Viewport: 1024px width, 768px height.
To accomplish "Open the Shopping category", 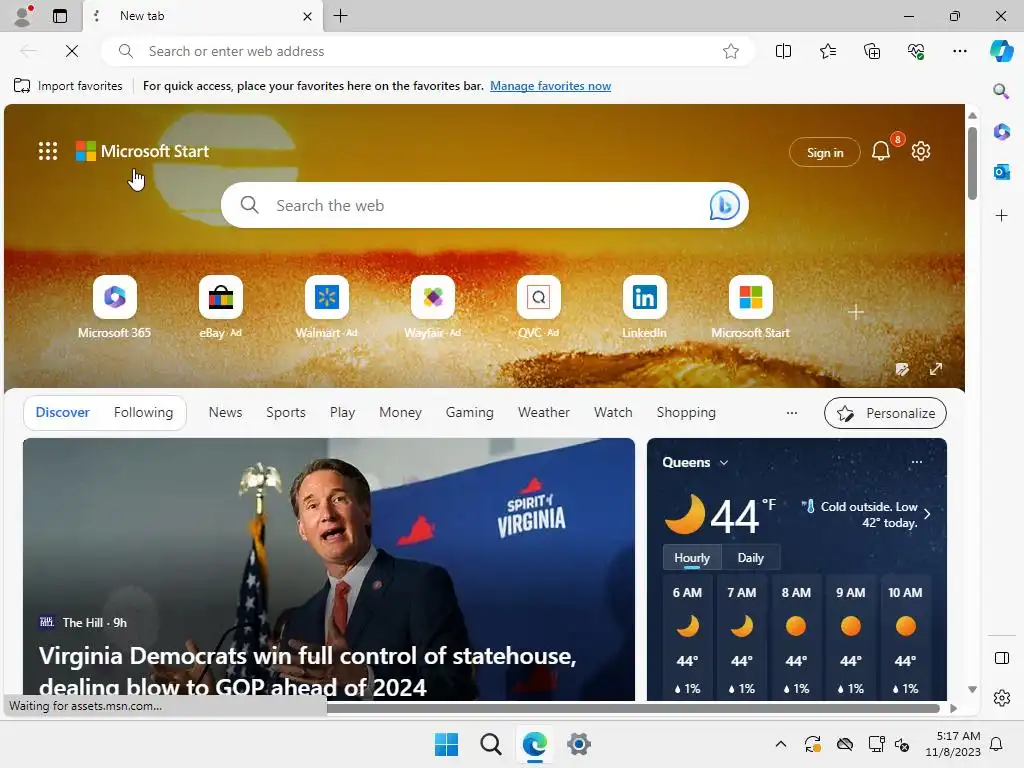I will click(x=686, y=413).
